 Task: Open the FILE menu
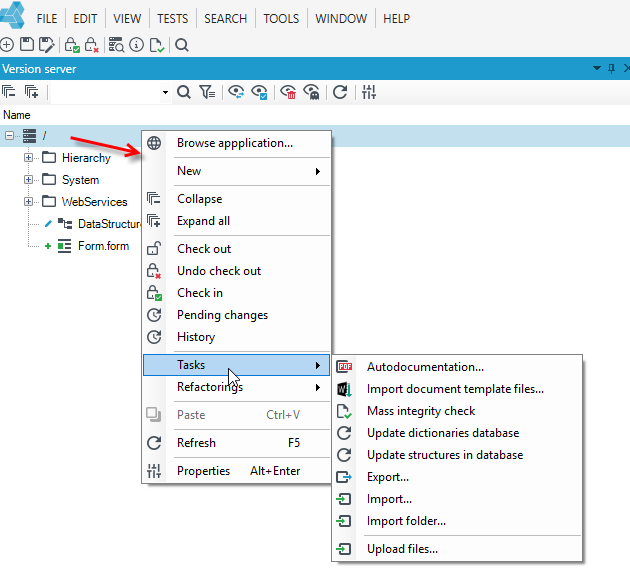(47, 18)
